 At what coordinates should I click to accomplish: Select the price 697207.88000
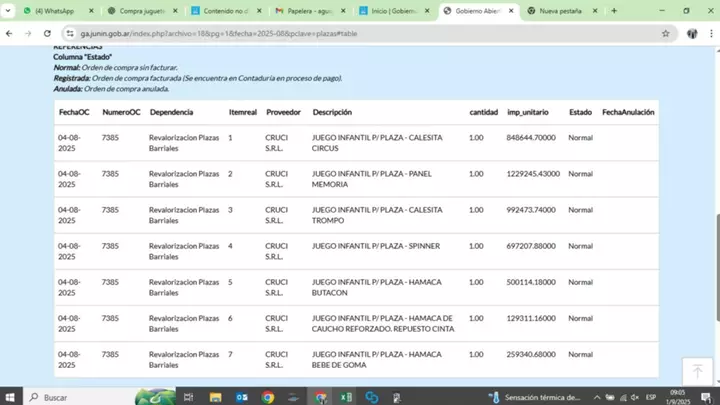[531, 246]
